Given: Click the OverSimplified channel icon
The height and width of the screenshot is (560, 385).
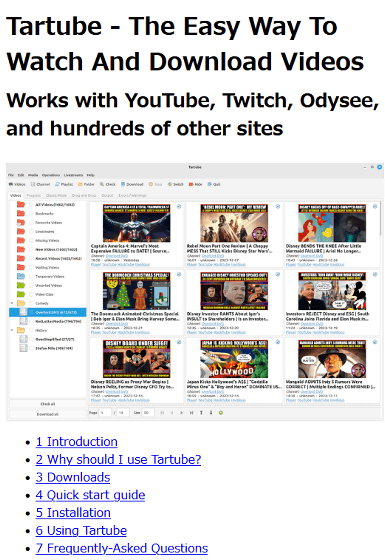Looking at the screenshot, I should [x=23, y=339].
